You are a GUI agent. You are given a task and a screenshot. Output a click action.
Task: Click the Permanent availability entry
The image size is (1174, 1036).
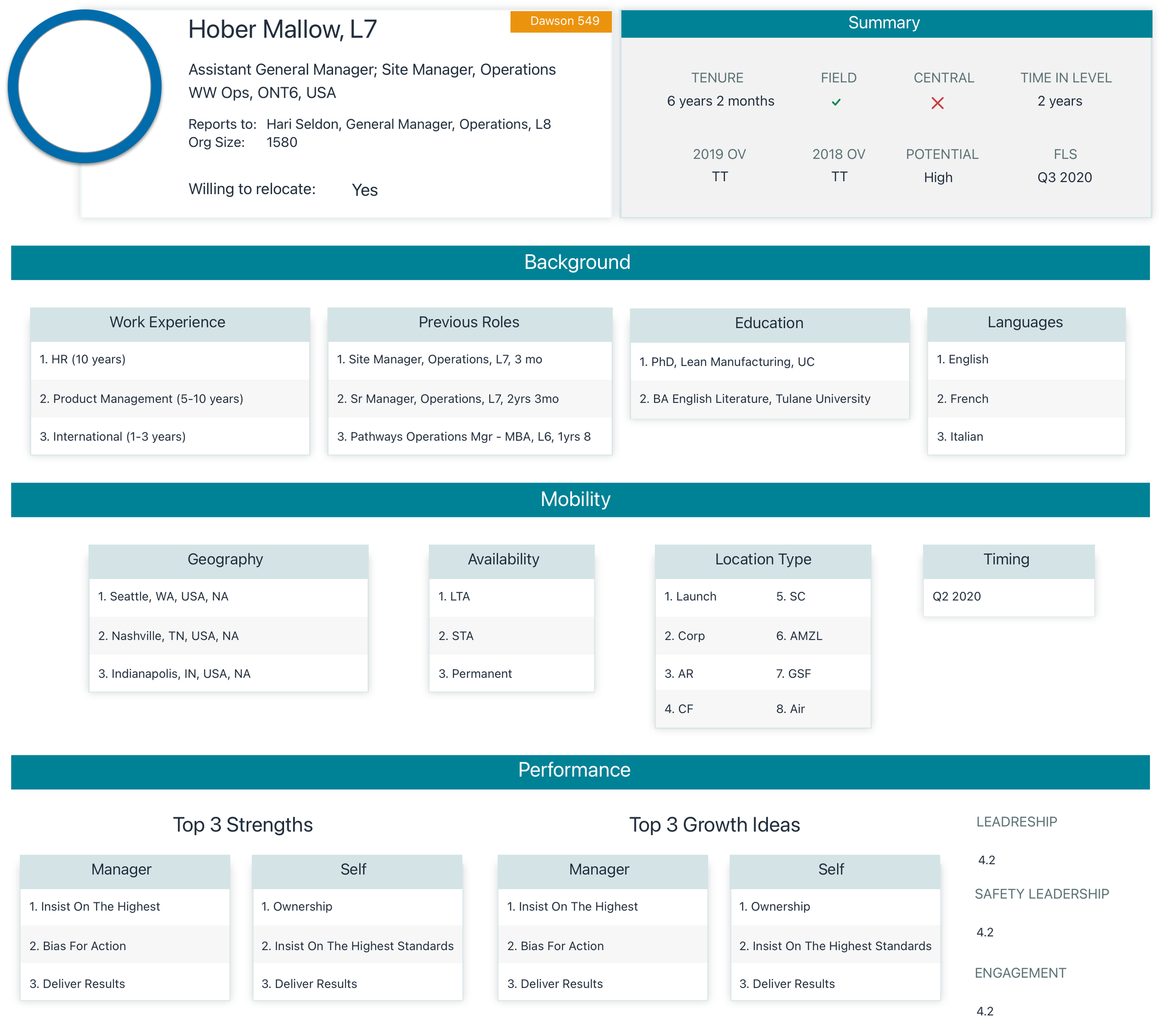click(x=475, y=674)
